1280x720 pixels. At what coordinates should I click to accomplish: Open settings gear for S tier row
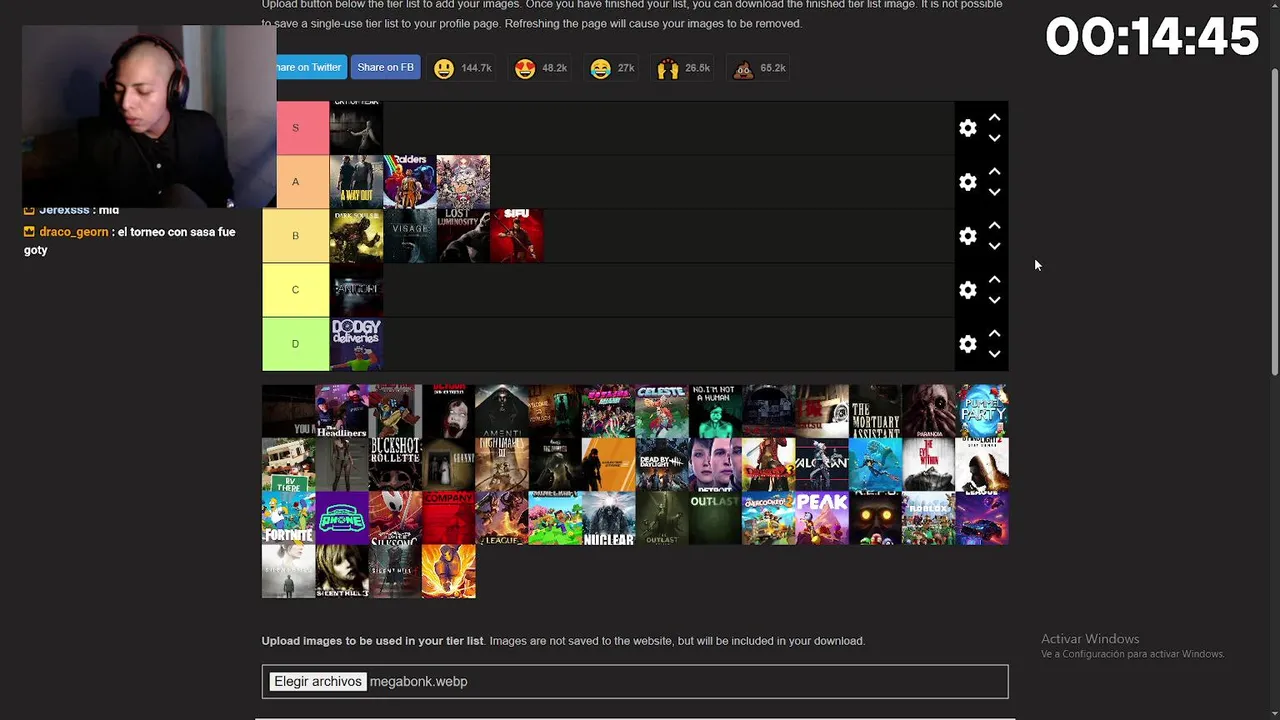pos(967,128)
